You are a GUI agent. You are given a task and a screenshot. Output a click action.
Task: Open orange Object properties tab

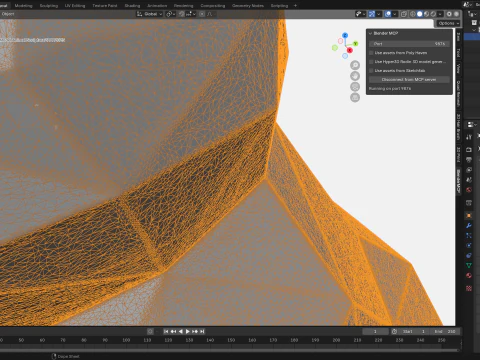point(469,216)
